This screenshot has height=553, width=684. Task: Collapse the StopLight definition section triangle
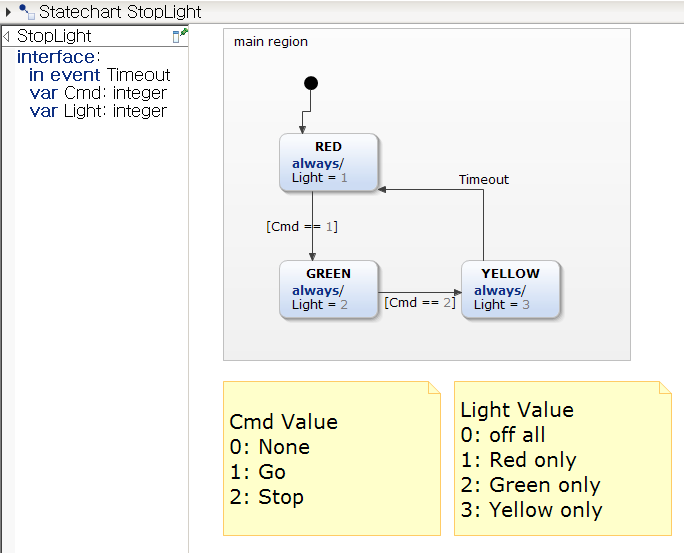(6, 36)
